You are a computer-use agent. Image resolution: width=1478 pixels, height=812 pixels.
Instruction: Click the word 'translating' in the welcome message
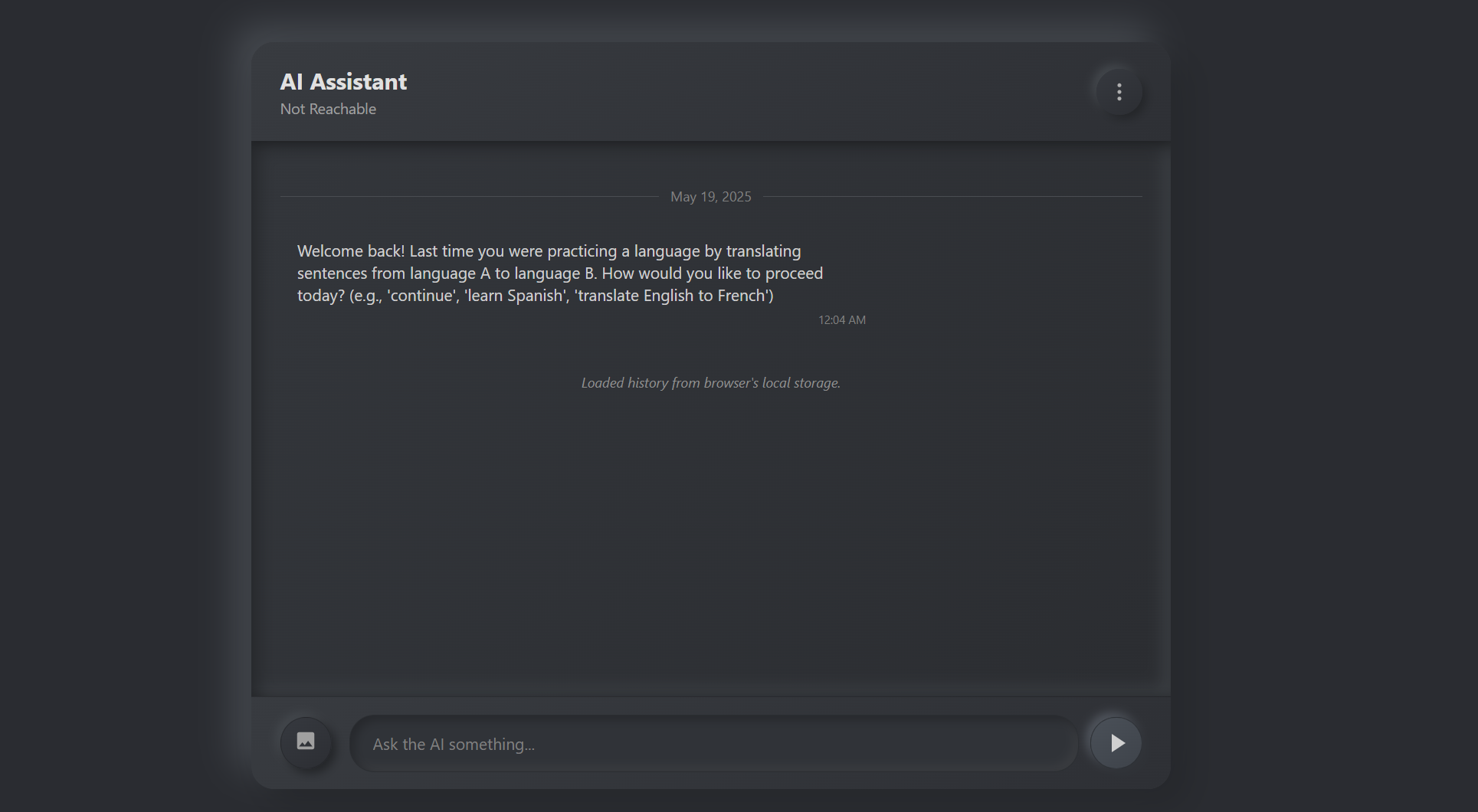point(763,251)
